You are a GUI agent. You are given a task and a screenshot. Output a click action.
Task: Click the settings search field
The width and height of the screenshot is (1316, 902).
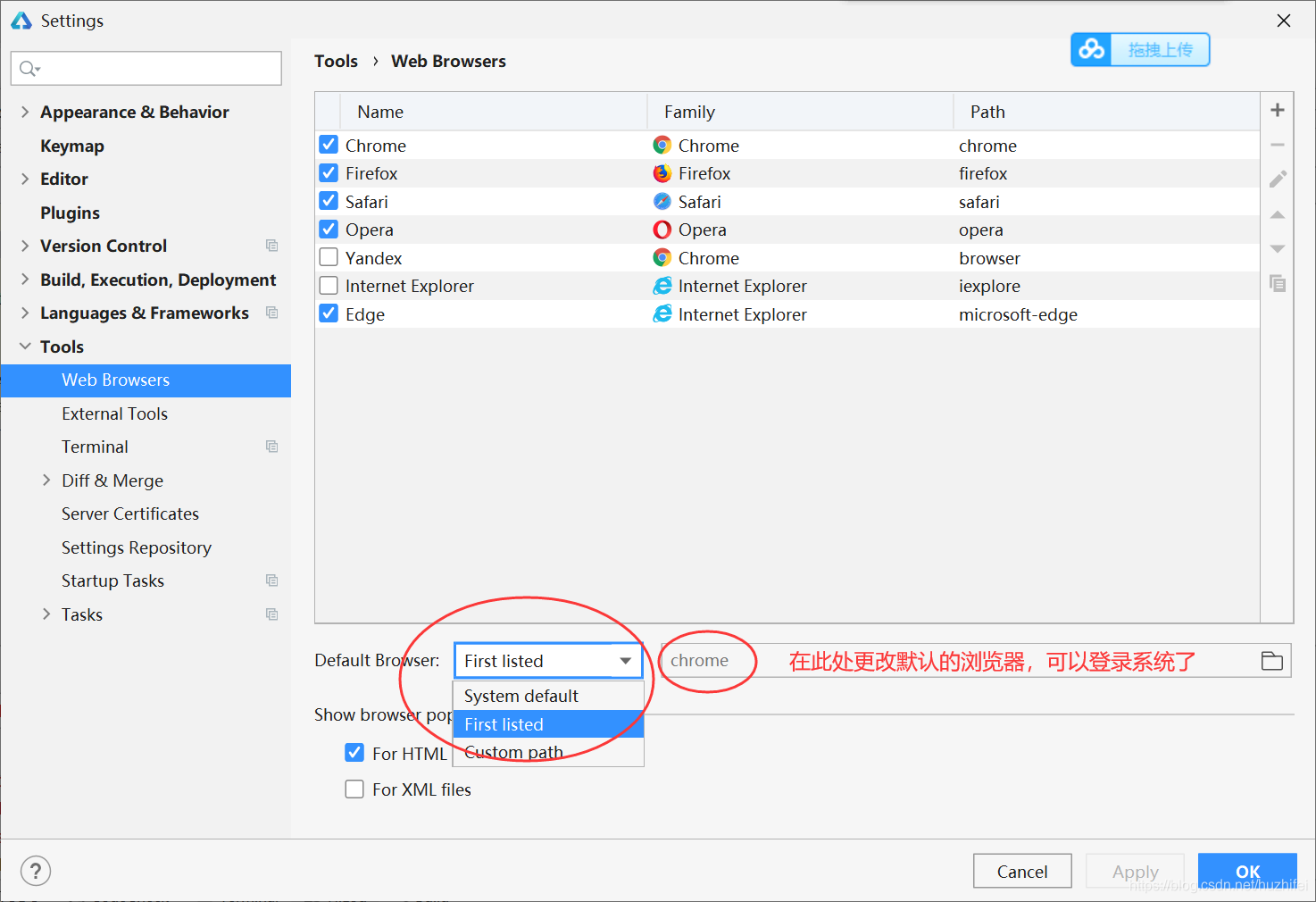pos(146,69)
